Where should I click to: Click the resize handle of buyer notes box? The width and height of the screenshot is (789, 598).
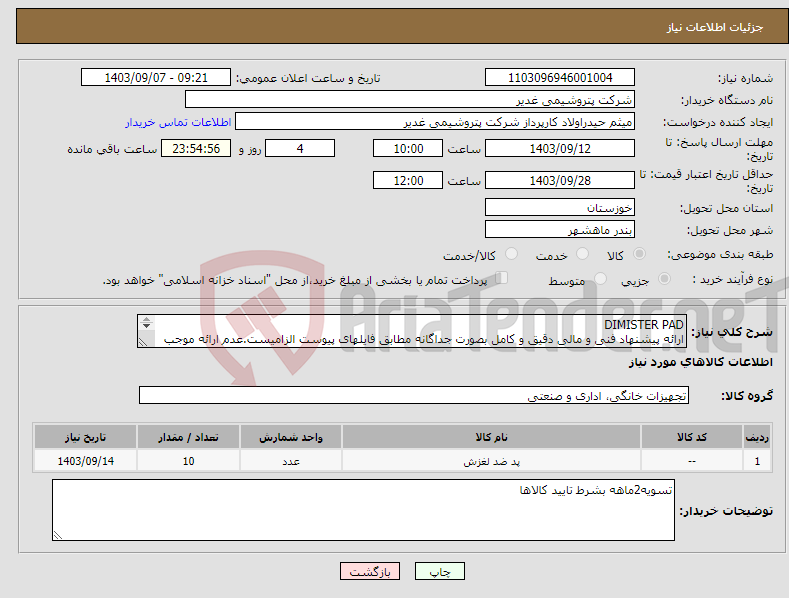[58, 535]
